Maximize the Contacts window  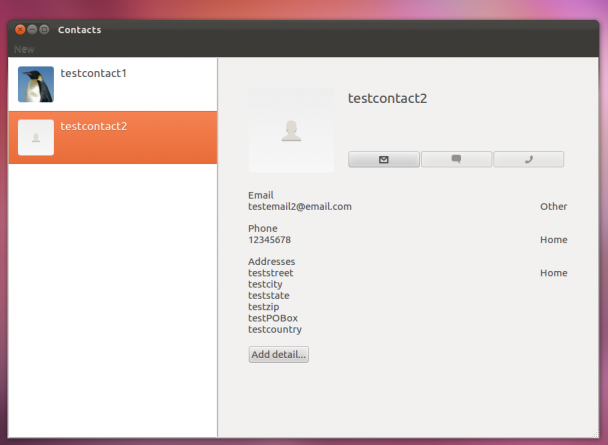(x=44, y=29)
